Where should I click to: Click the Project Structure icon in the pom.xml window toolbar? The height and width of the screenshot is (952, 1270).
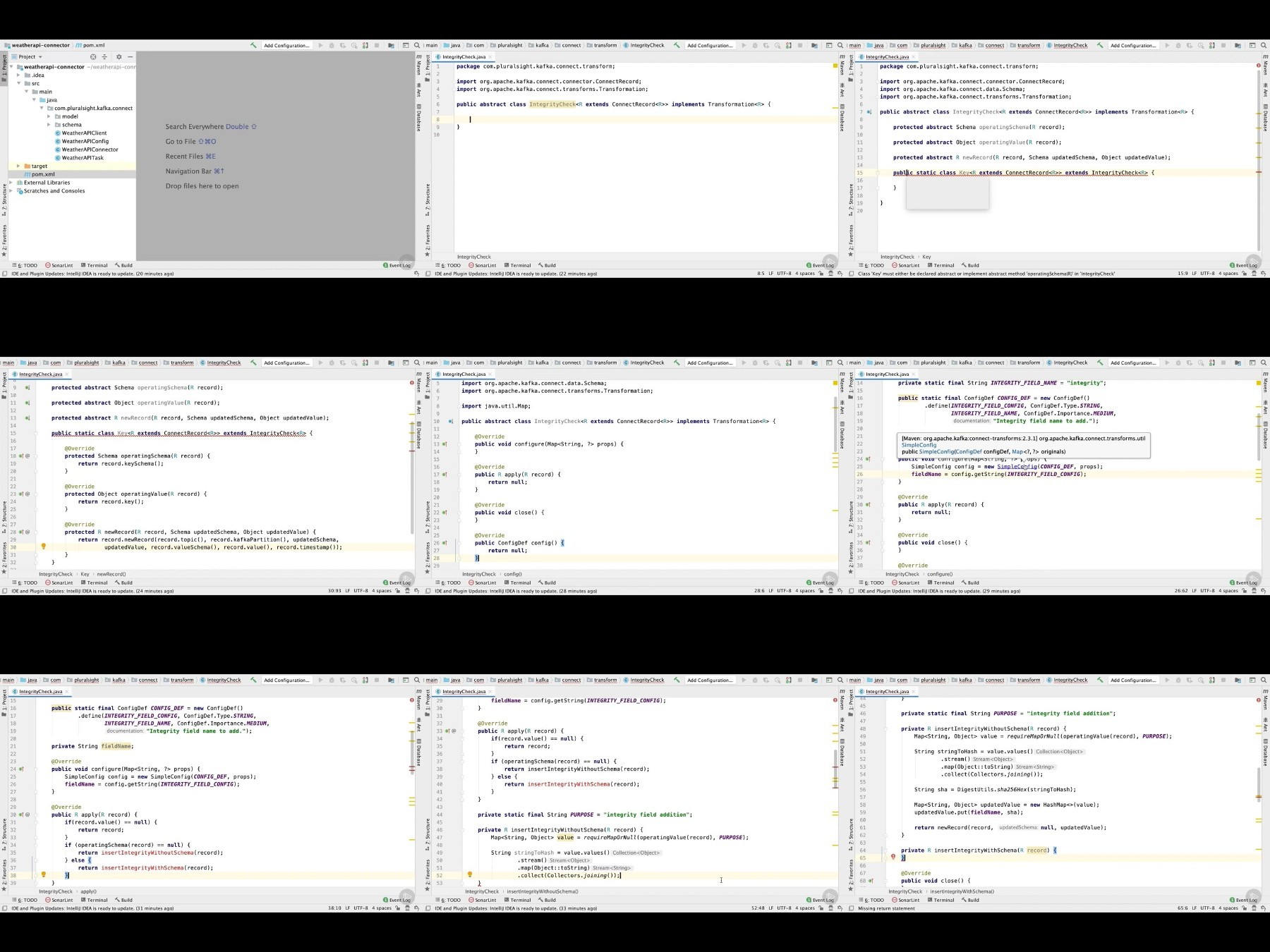(391, 45)
